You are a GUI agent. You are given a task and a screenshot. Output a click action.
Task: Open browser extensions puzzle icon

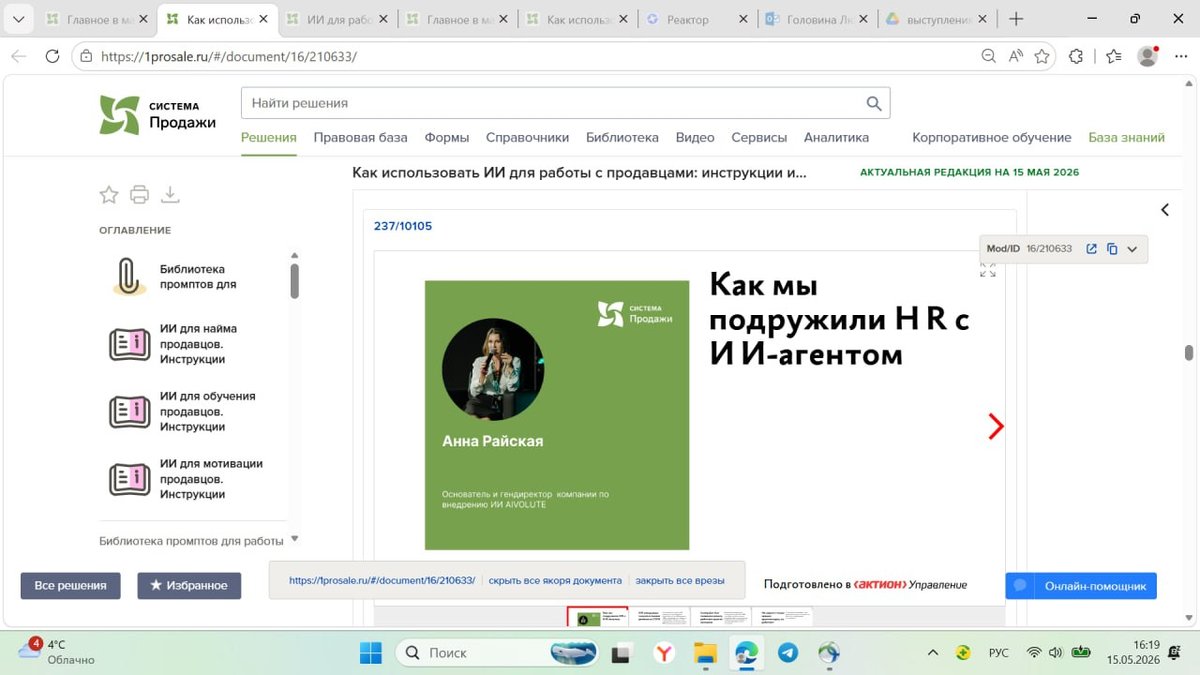pos(1076,57)
